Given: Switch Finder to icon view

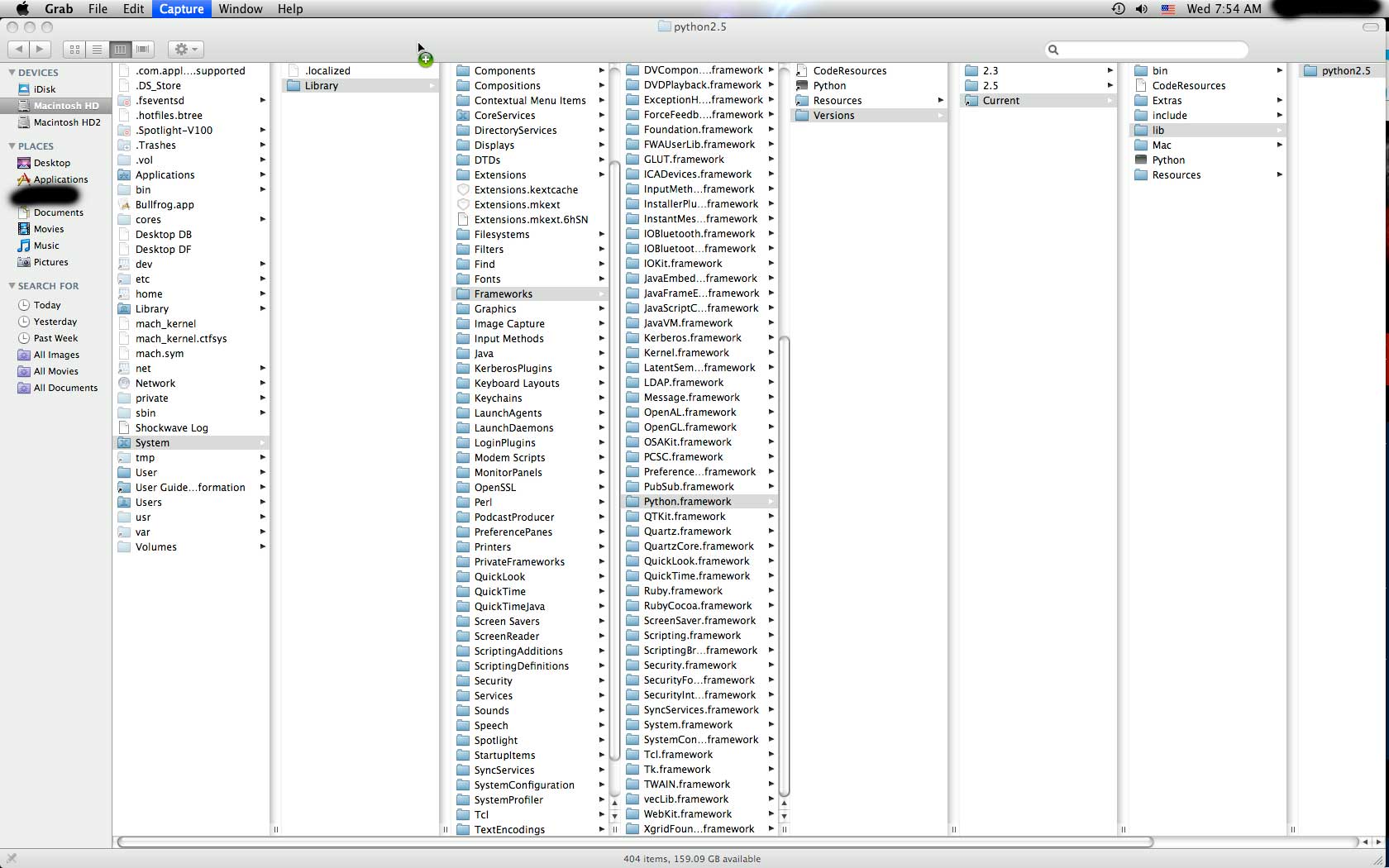Looking at the screenshot, I should [x=74, y=50].
